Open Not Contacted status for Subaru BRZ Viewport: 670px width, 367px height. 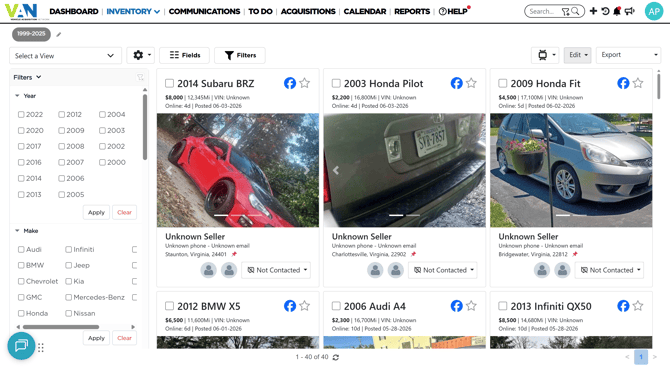pos(276,270)
